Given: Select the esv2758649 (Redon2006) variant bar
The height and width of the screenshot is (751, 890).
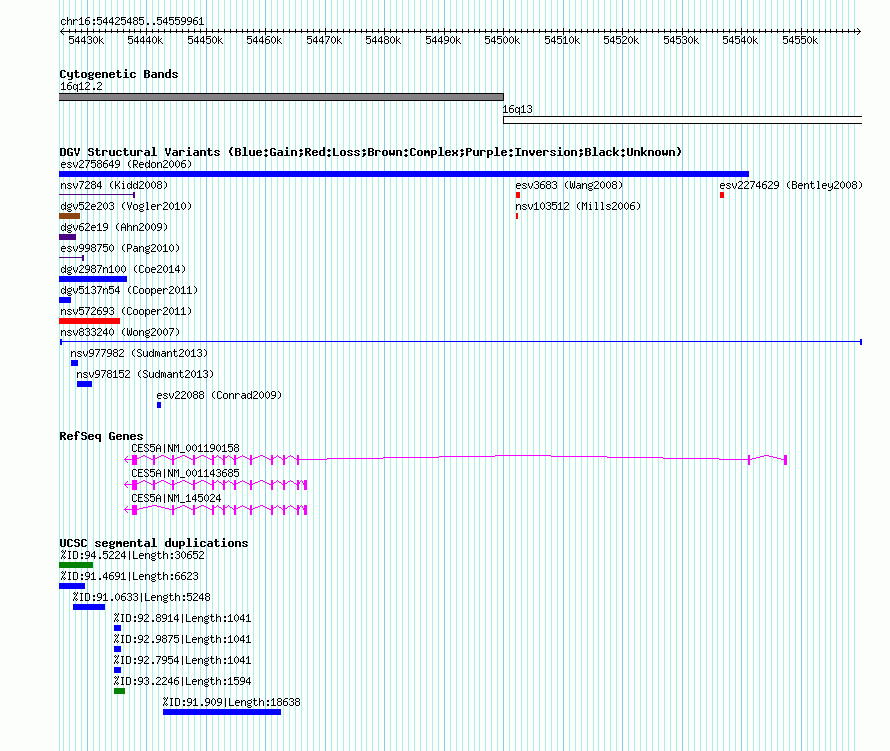Looking at the screenshot, I should pyautogui.click(x=404, y=174).
